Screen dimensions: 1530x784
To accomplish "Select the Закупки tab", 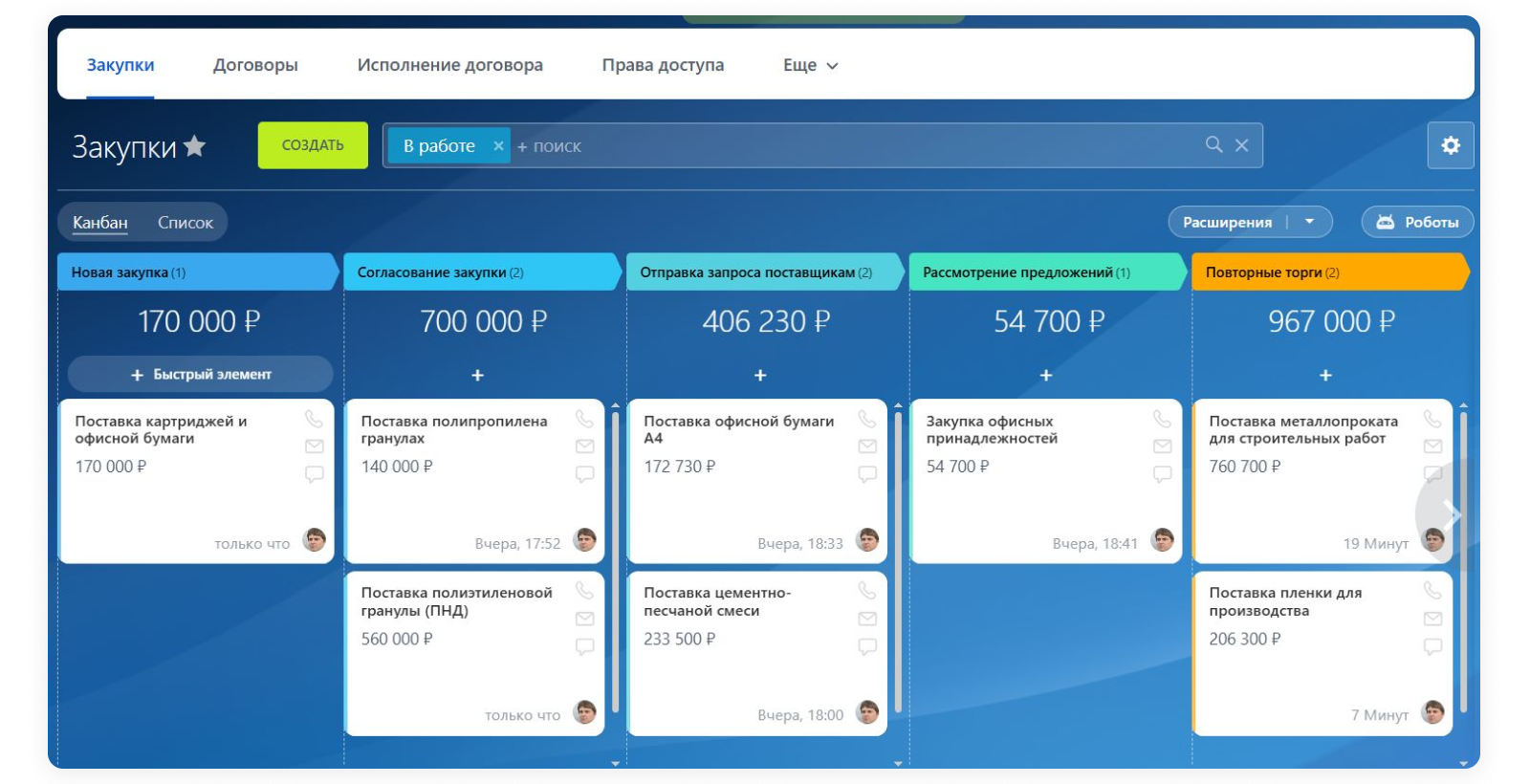I will (x=120, y=65).
